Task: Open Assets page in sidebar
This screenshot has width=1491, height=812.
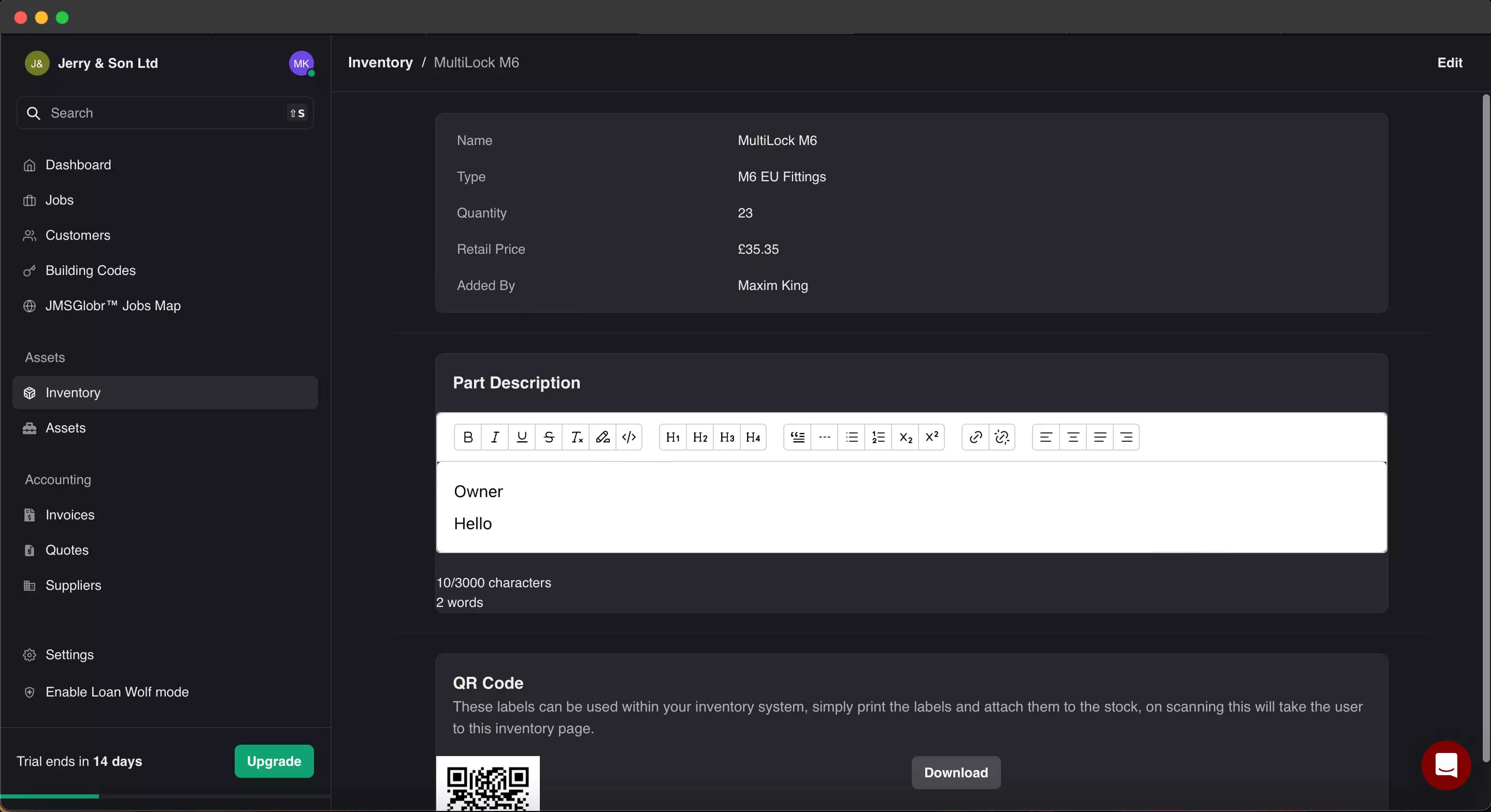Action: tap(165, 428)
